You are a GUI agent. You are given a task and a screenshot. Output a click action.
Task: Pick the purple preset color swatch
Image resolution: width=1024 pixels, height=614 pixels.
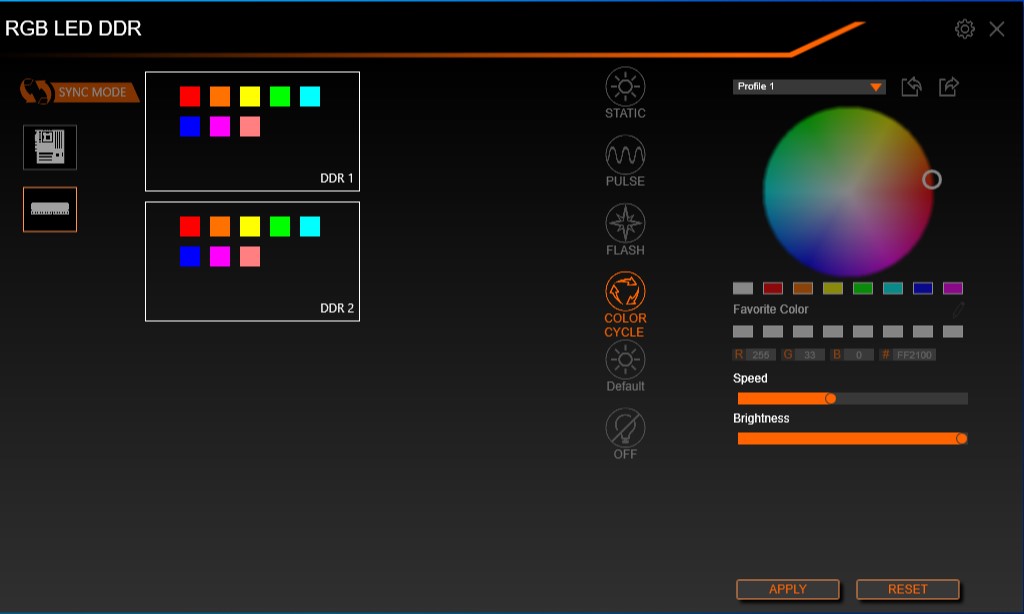[x=953, y=288]
